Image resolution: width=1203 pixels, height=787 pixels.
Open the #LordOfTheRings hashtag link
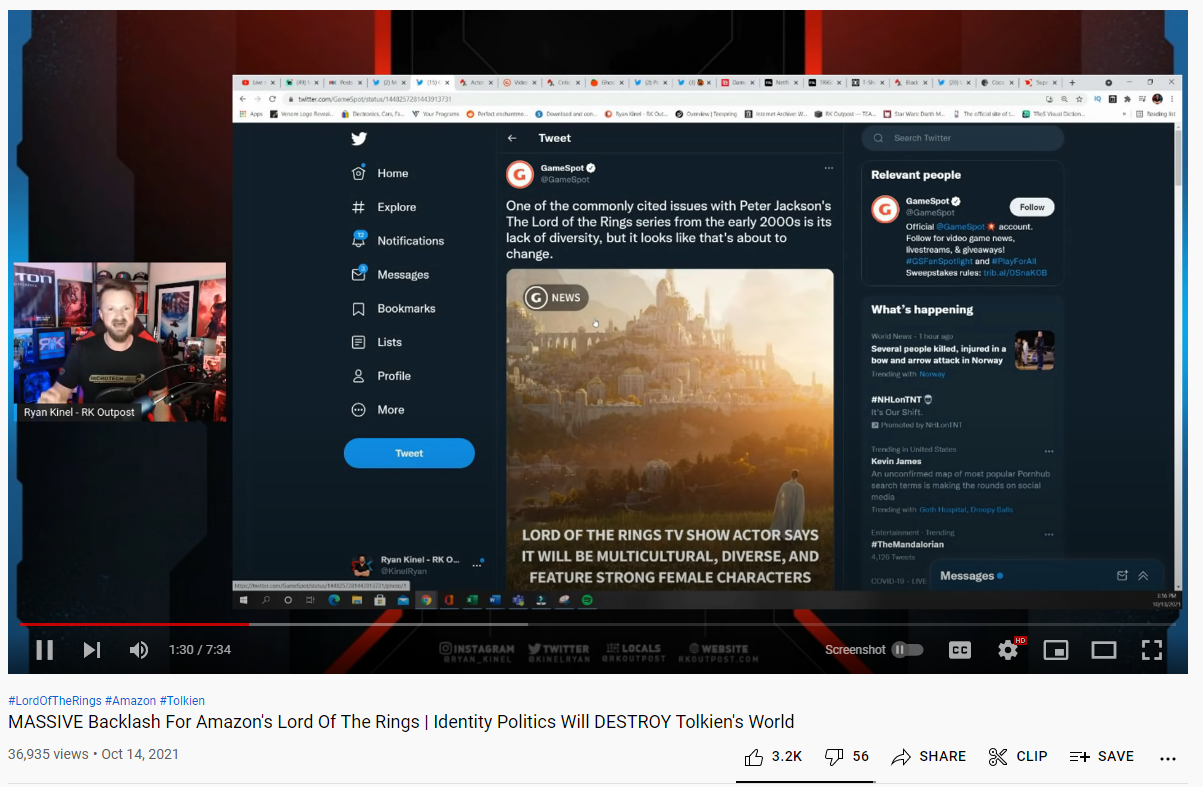pos(54,701)
